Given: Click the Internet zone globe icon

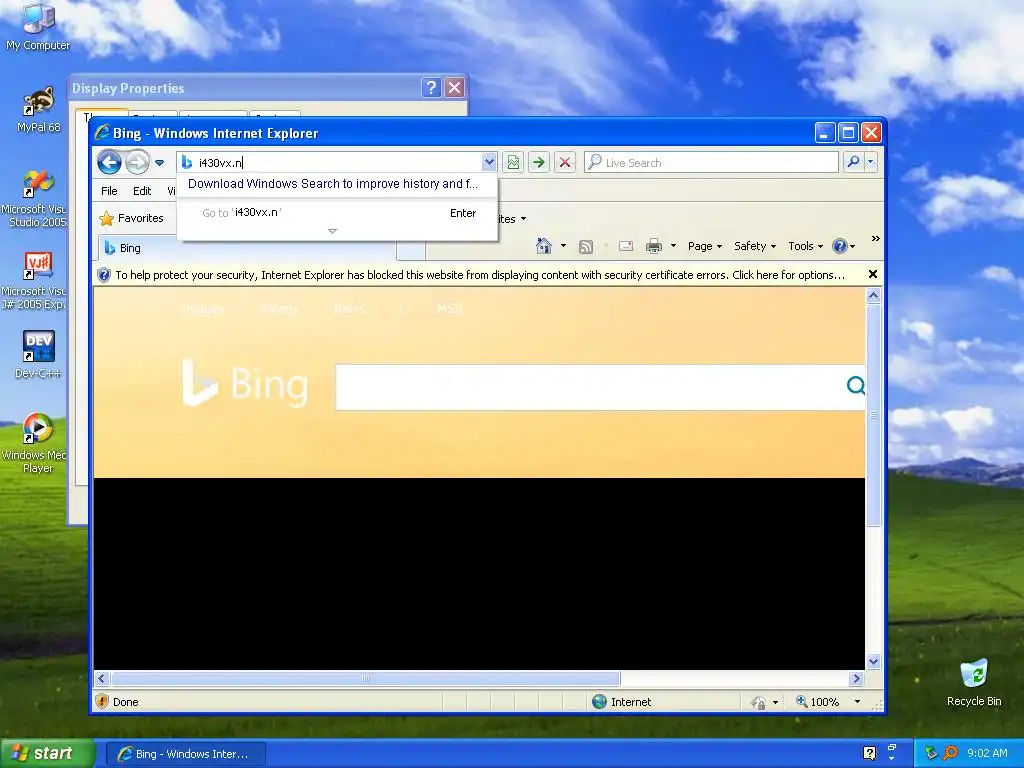Looking at the screenshot, I should coord(599,701).
